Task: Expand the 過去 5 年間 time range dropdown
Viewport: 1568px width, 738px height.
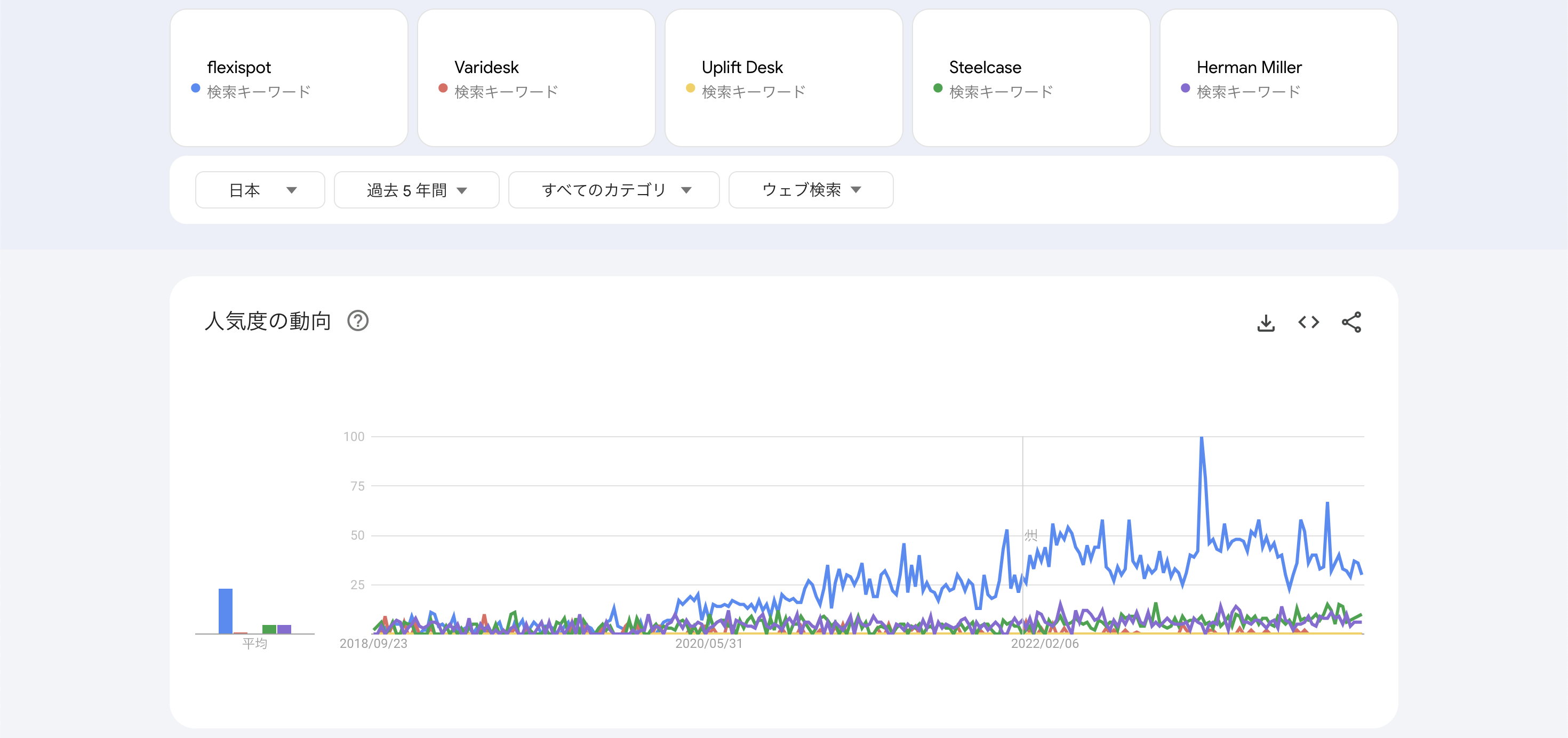Action: click(417, 190)
